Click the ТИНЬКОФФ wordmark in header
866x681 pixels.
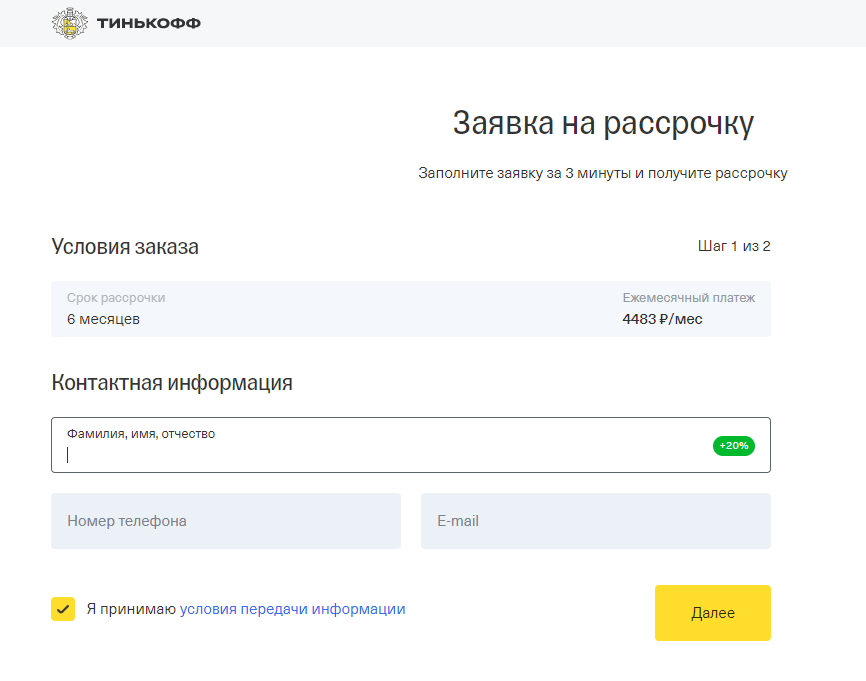(149, 23)
